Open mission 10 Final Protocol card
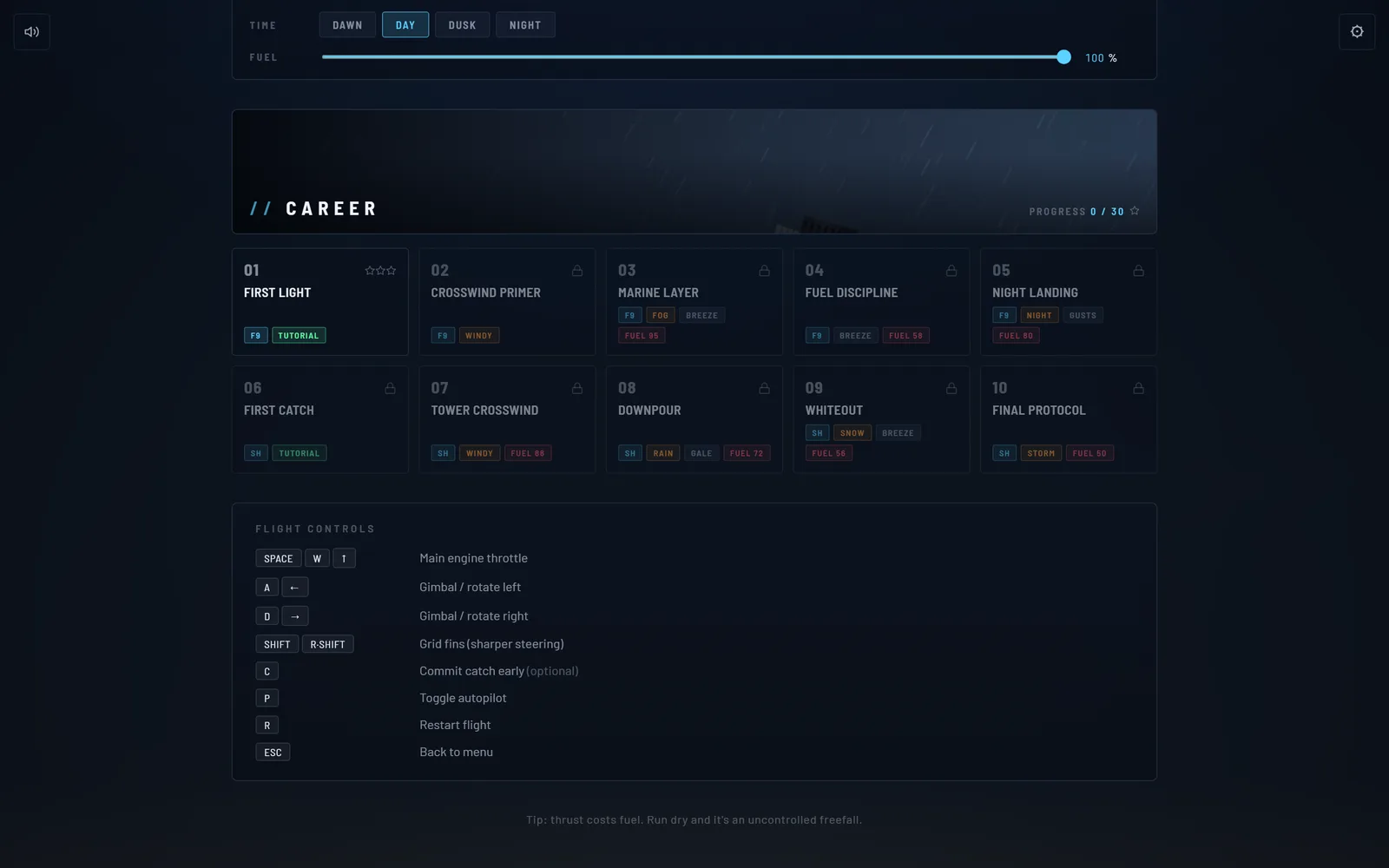Image resolution: width=1389 pixels, height=868 pixels. point(1069,419)
